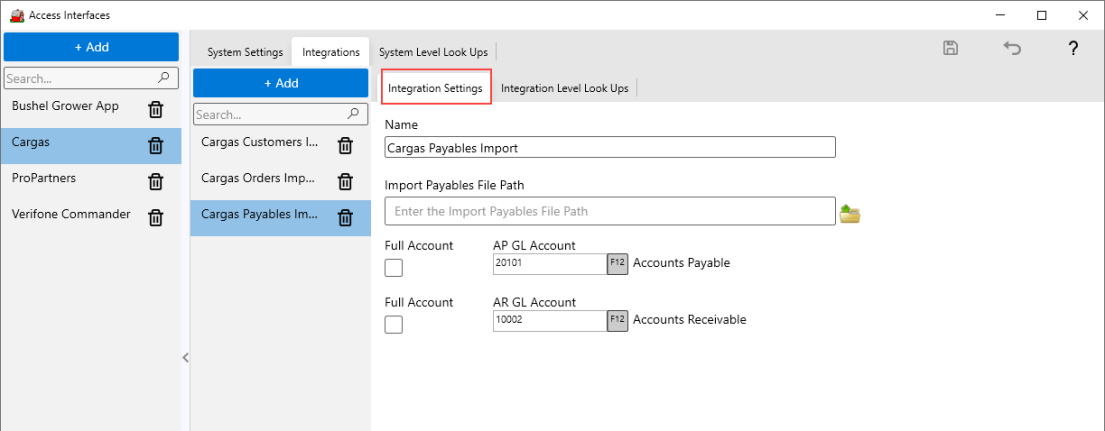Switch to System Settings tab
Image resolution: width=1105 pixels, height=431 pixels.
(244, 52)
